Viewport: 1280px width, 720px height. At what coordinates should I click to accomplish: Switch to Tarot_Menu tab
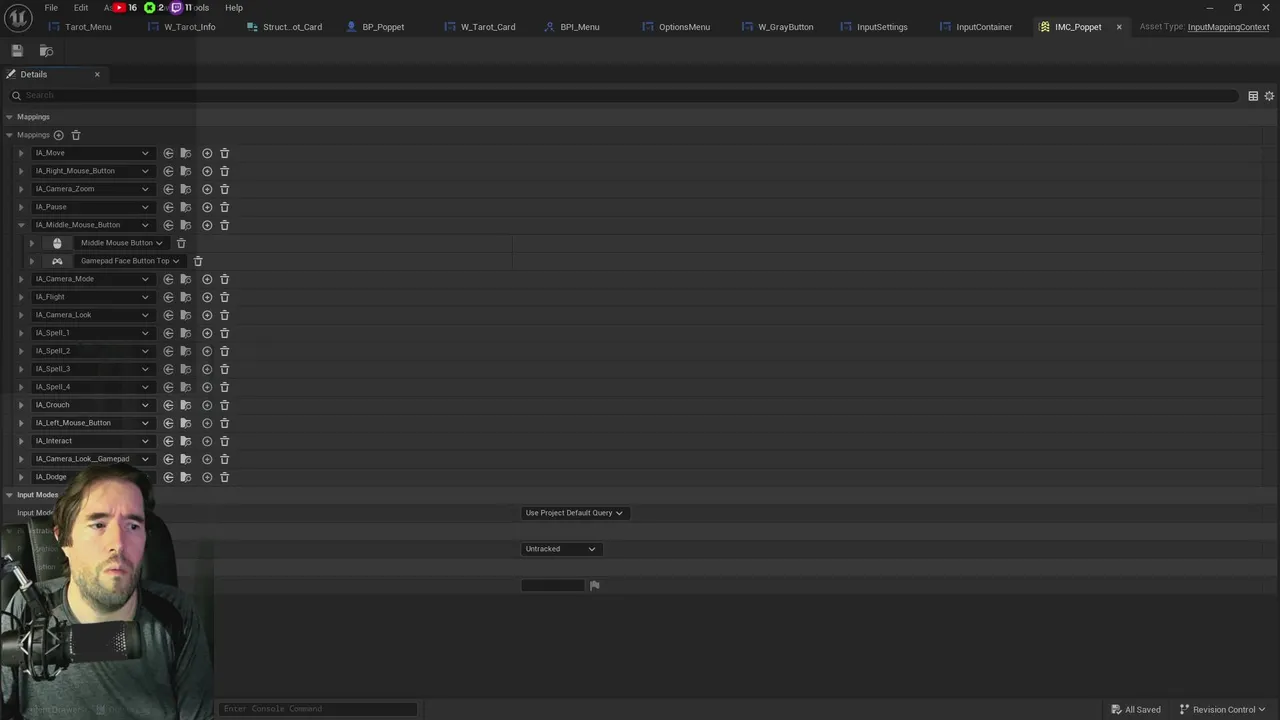coord(88,27)
